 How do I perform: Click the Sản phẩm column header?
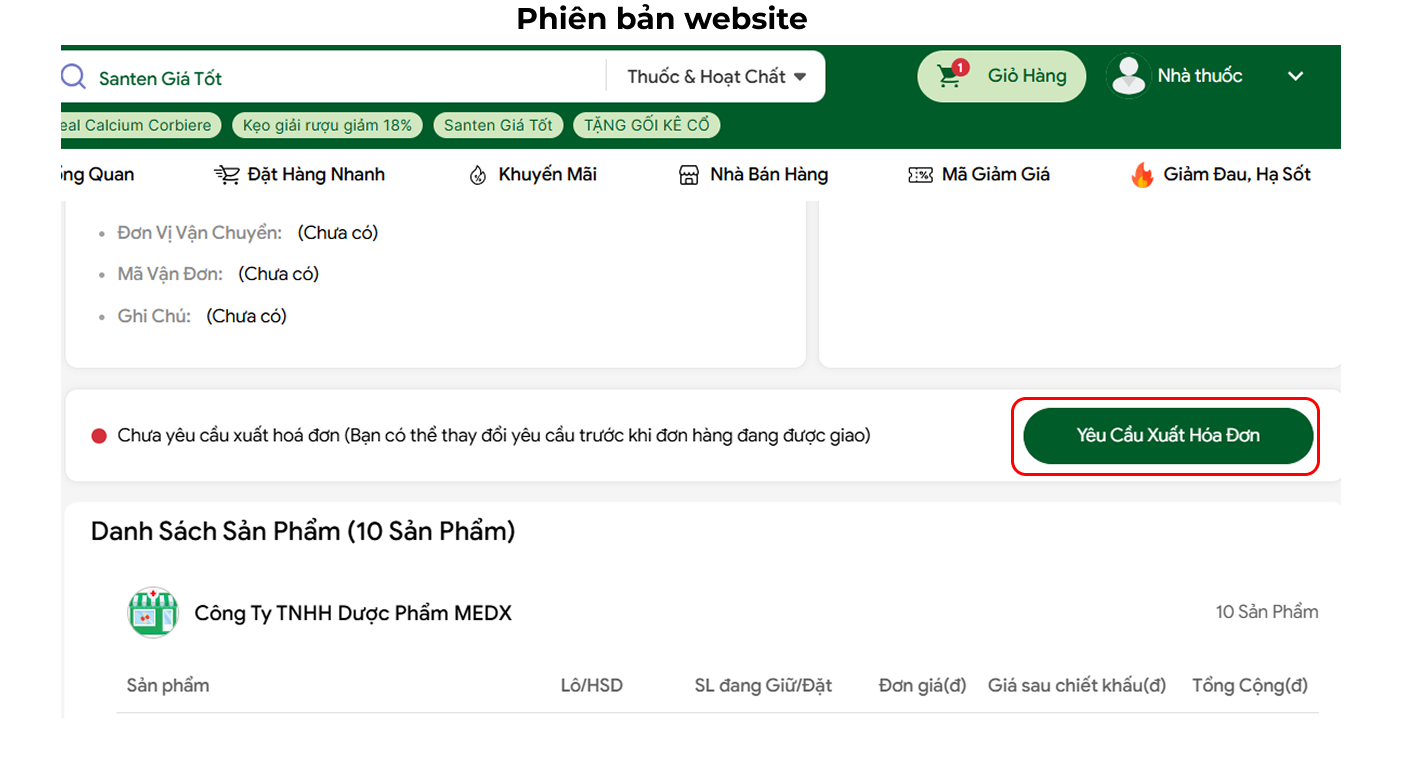pos(168,686)
